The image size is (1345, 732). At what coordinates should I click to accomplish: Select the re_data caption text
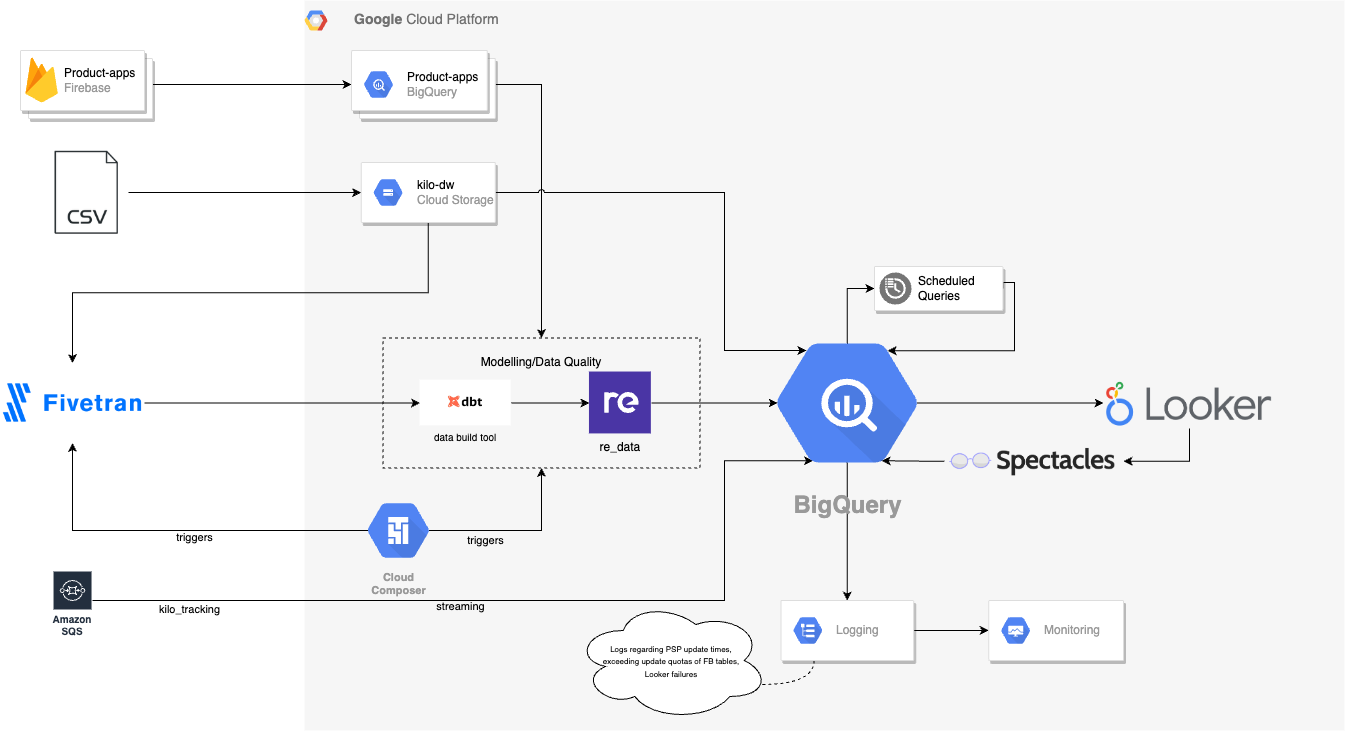620,447
